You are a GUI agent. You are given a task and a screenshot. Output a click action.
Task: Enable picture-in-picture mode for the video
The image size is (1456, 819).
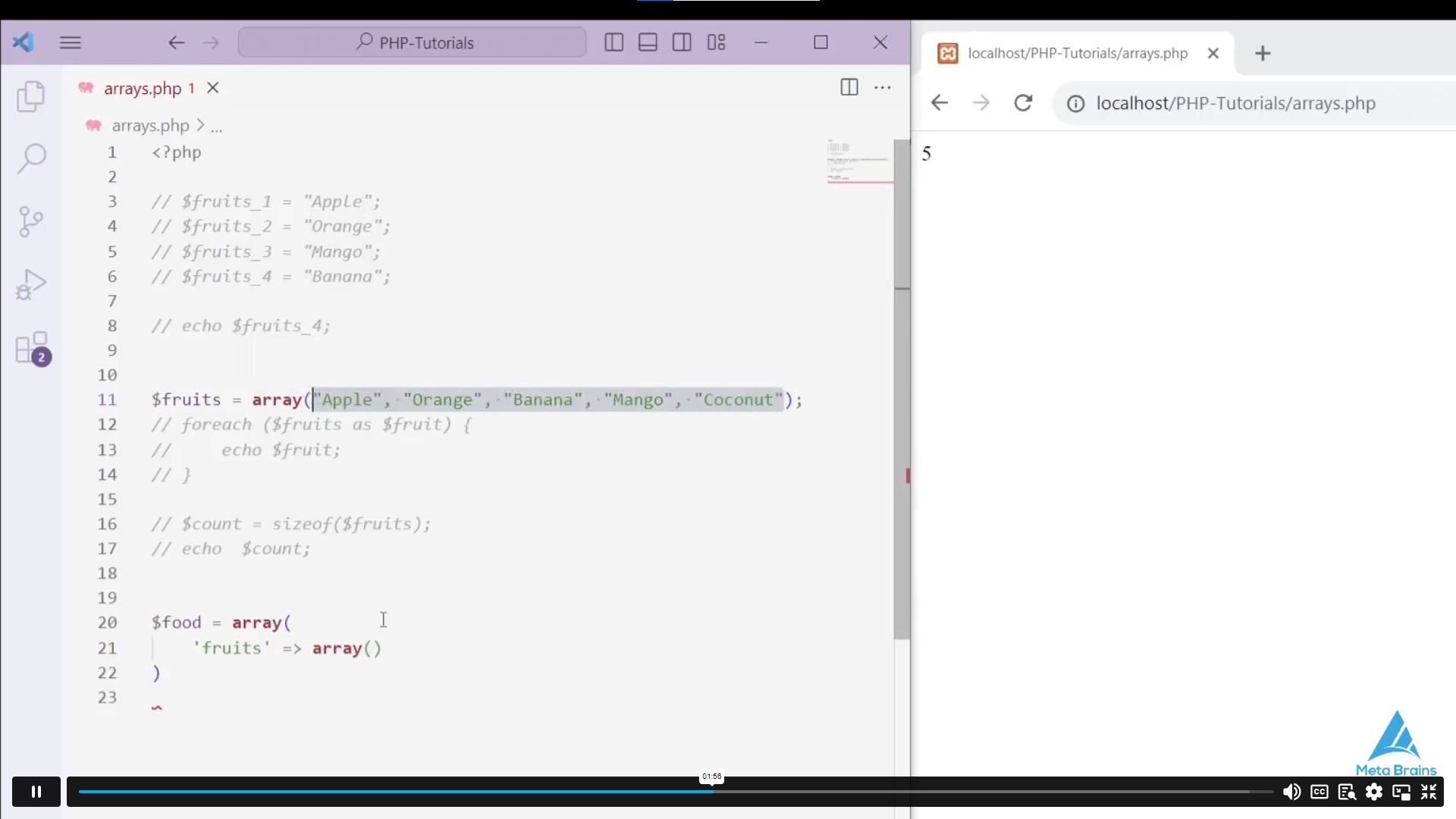coord(1401,792)
